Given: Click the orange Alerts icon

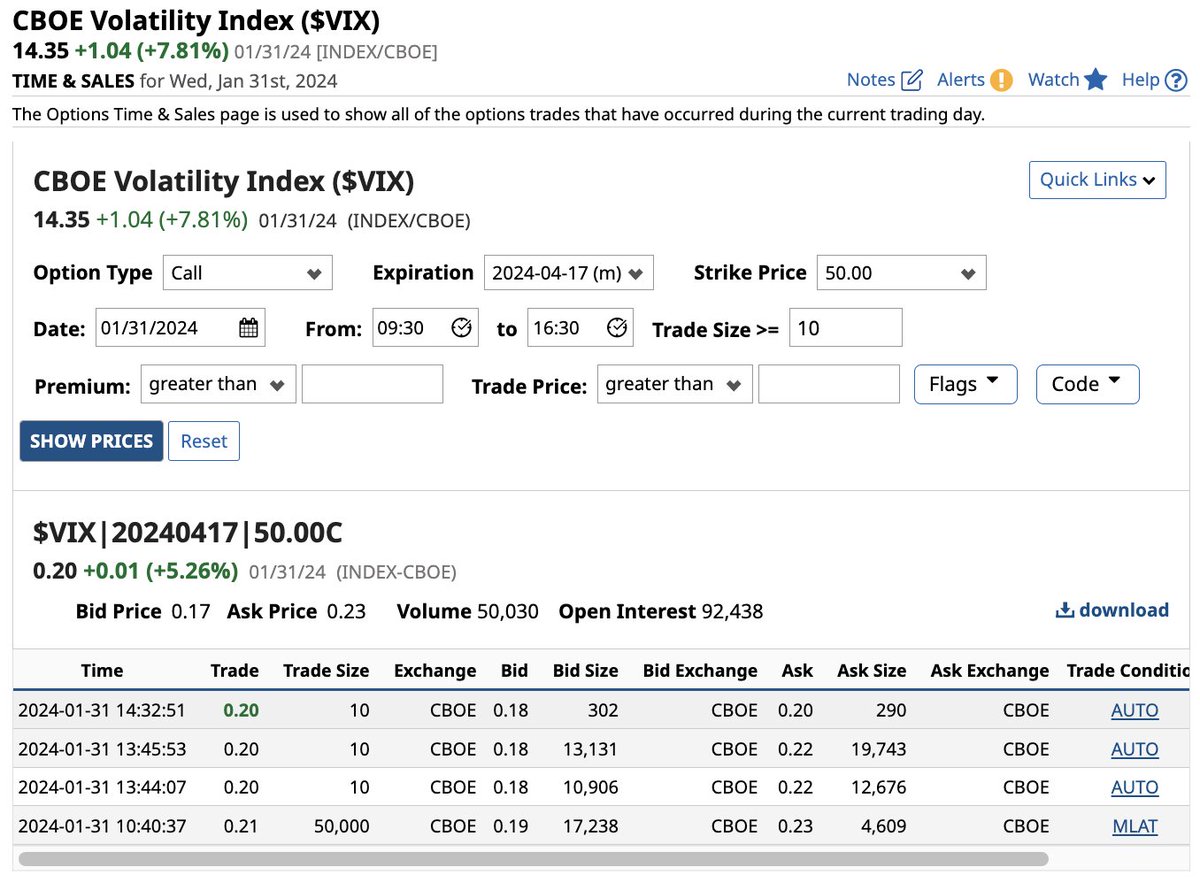Looking at the screenshot, I should click(1001, 79).
